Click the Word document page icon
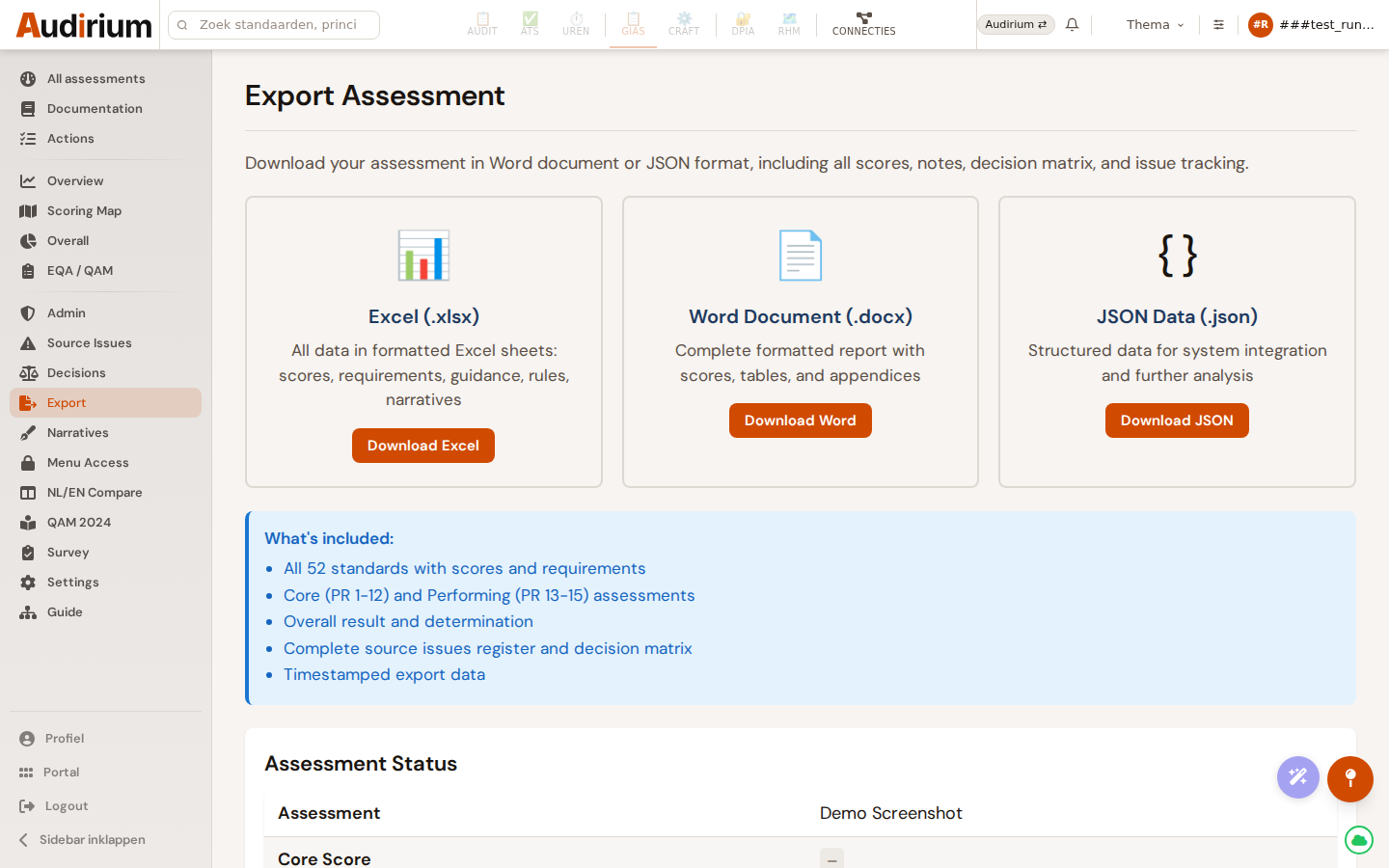Viewport: 1389px width, 868px height. (x=801, y=256)
